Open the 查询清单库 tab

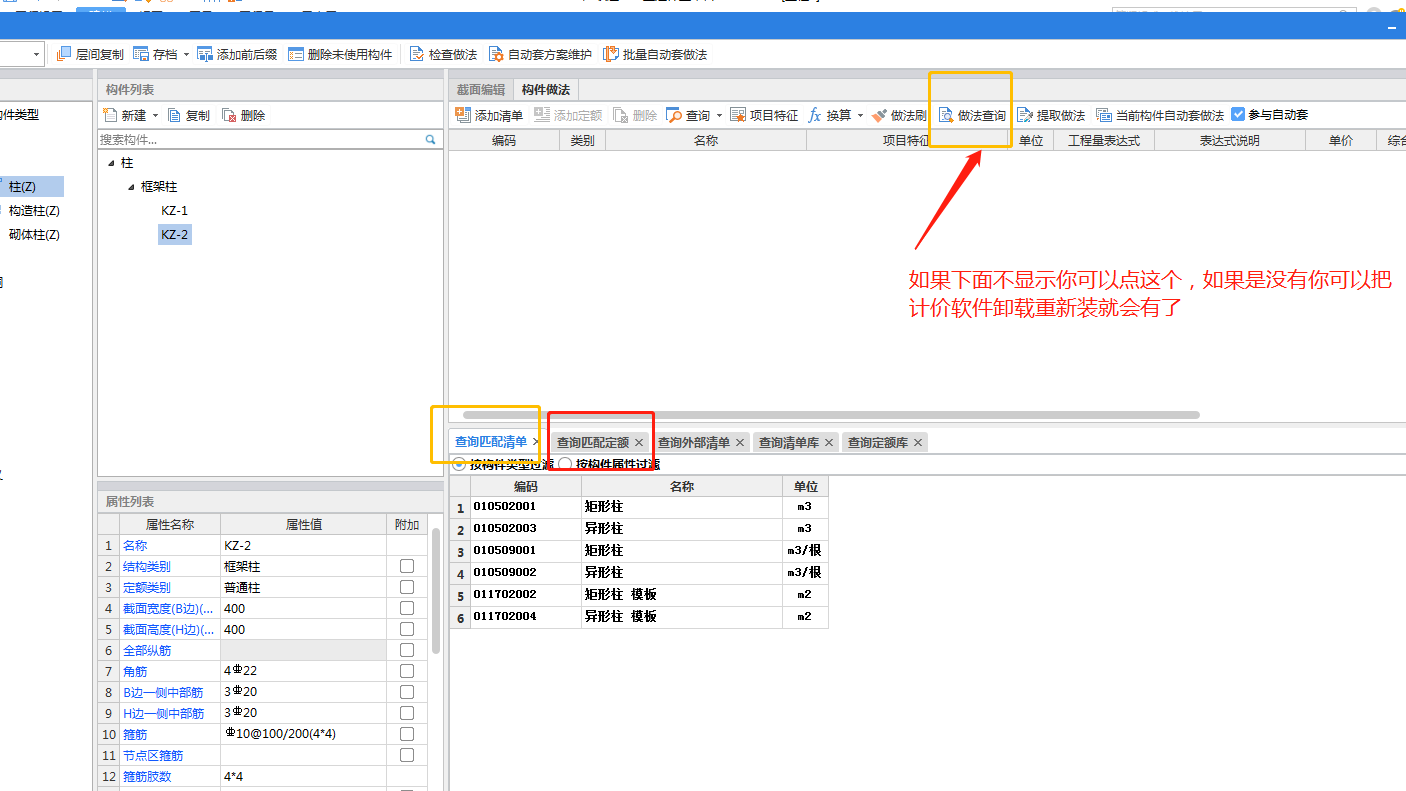click(789, 442)
